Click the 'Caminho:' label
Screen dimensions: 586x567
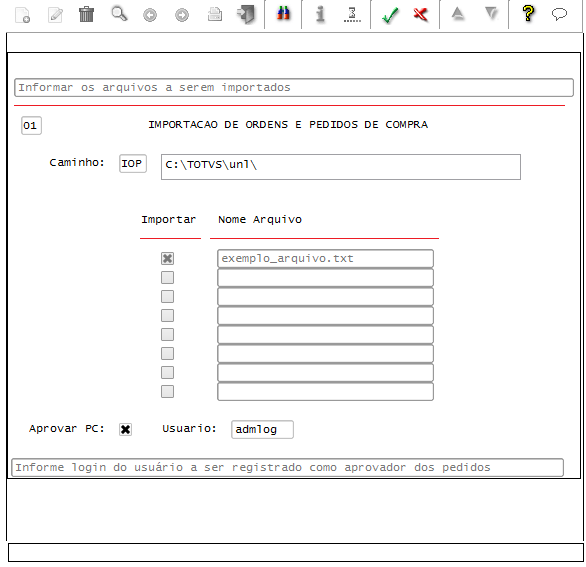click(77, 163)
